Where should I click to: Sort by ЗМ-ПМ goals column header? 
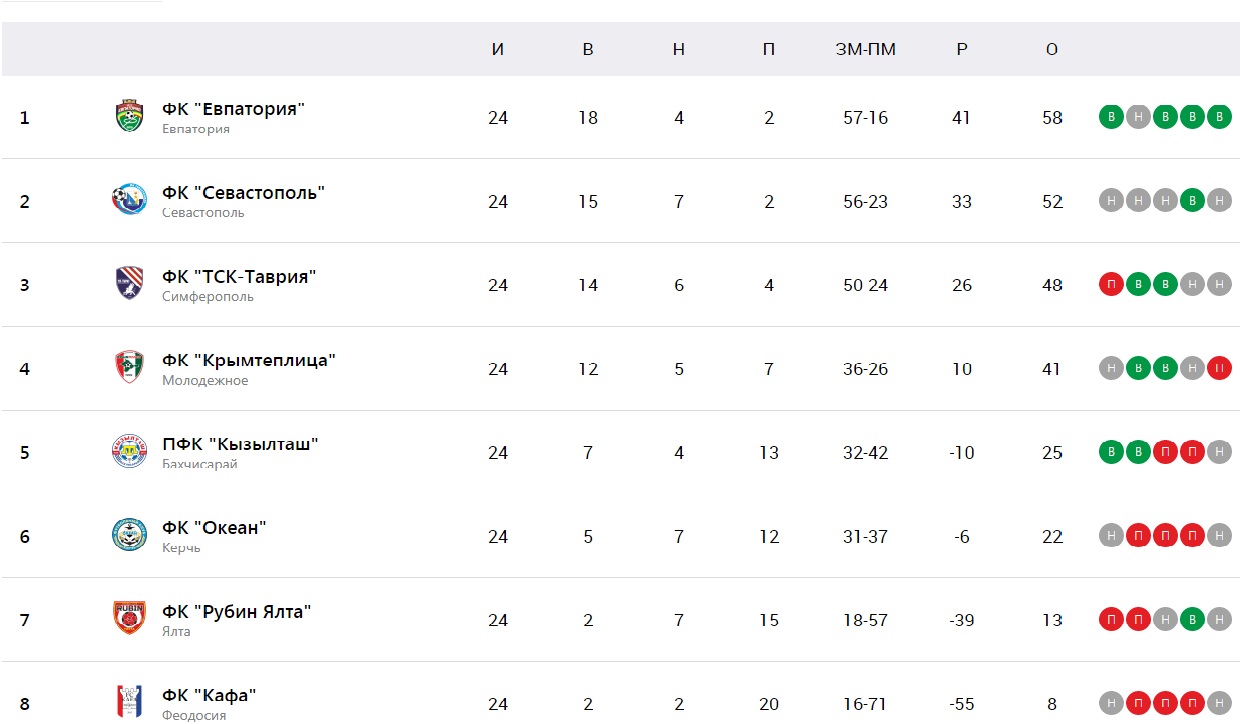pos(866,50)
